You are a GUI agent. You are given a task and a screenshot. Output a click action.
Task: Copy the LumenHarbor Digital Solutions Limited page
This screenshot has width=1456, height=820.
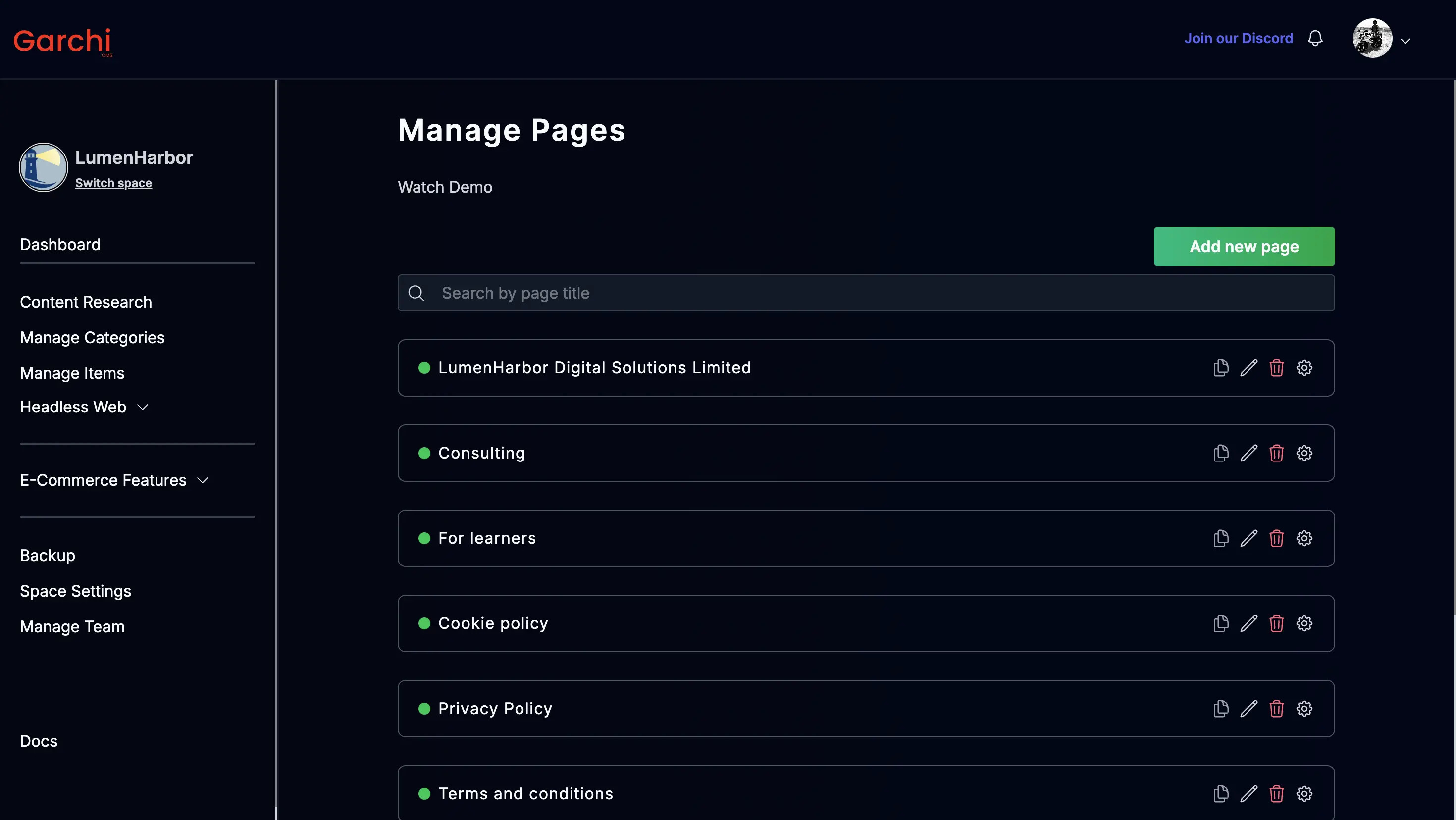1220,367
